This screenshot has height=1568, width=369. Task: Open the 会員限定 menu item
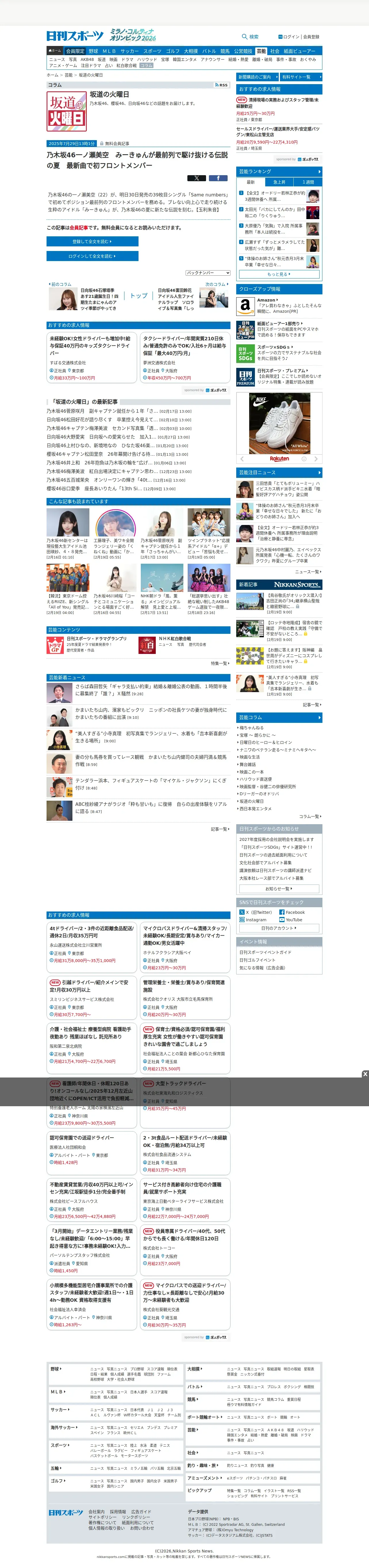tap(75, 51)
